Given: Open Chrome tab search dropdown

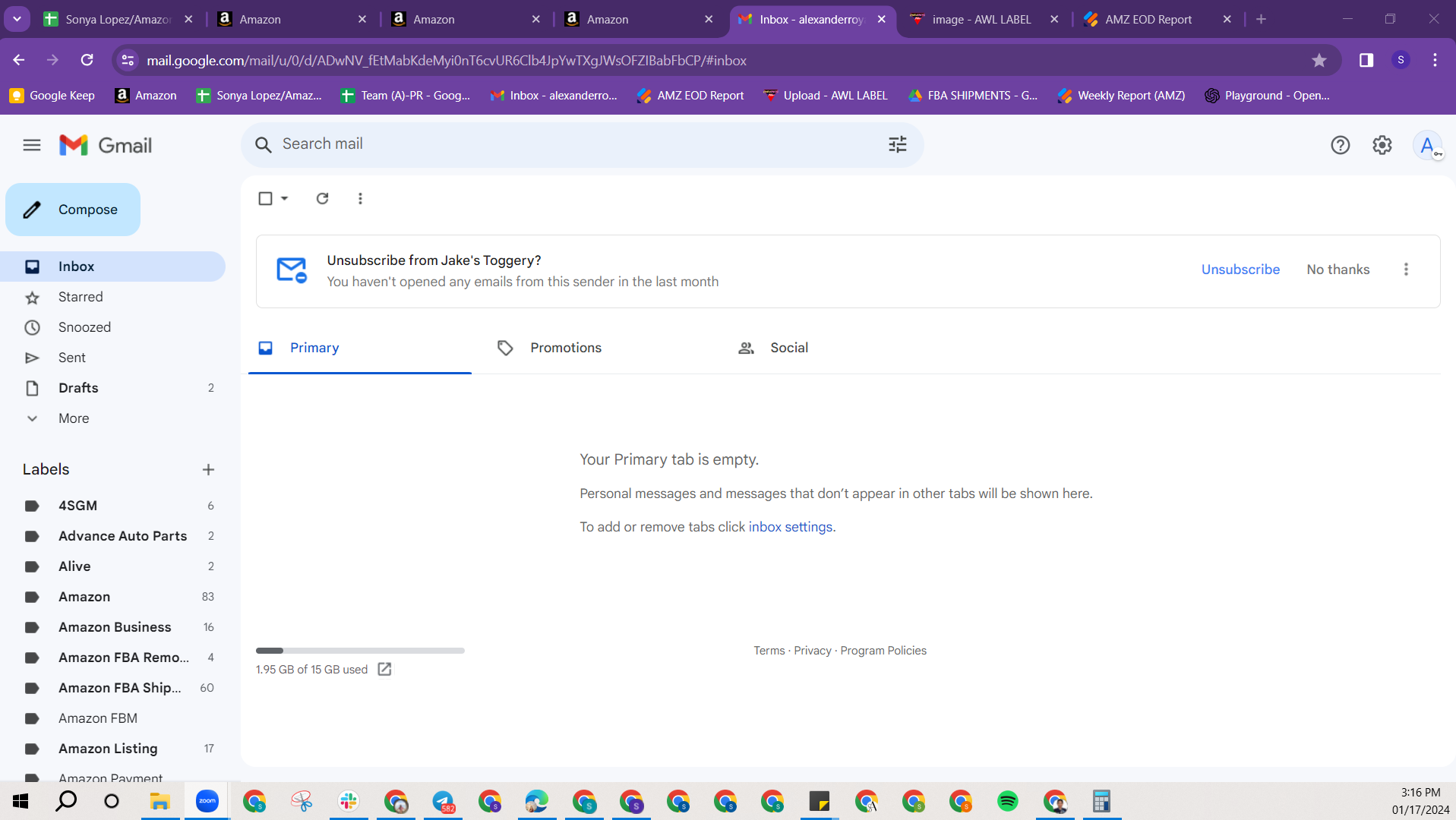Looking at the screenshot, I should 17,19.
